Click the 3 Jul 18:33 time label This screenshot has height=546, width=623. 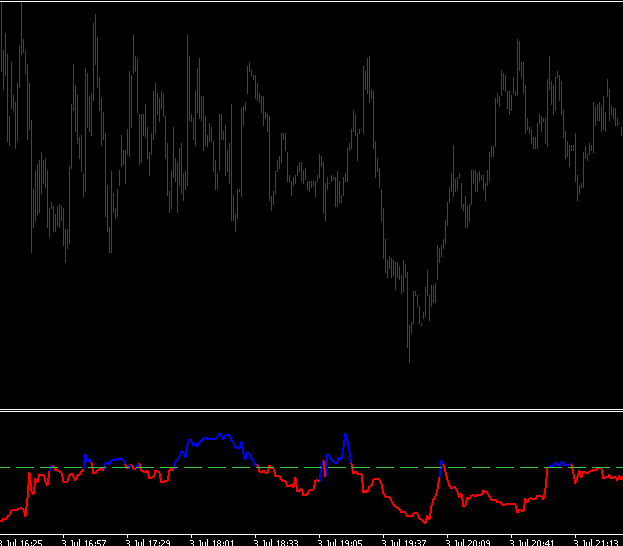276,543
